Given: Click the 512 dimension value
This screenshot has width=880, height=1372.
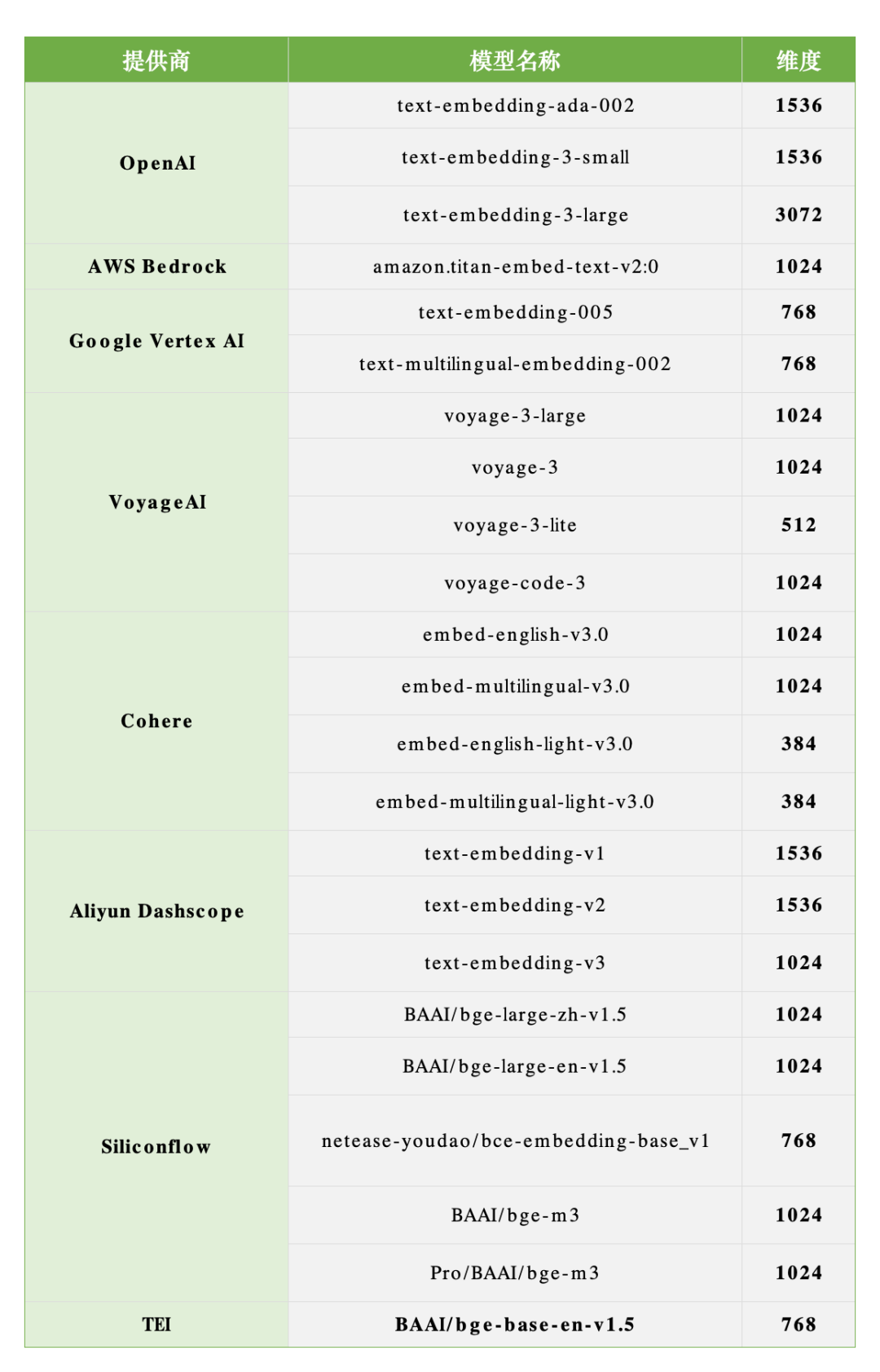Looking at the screenshot, I should pos(799,525).
